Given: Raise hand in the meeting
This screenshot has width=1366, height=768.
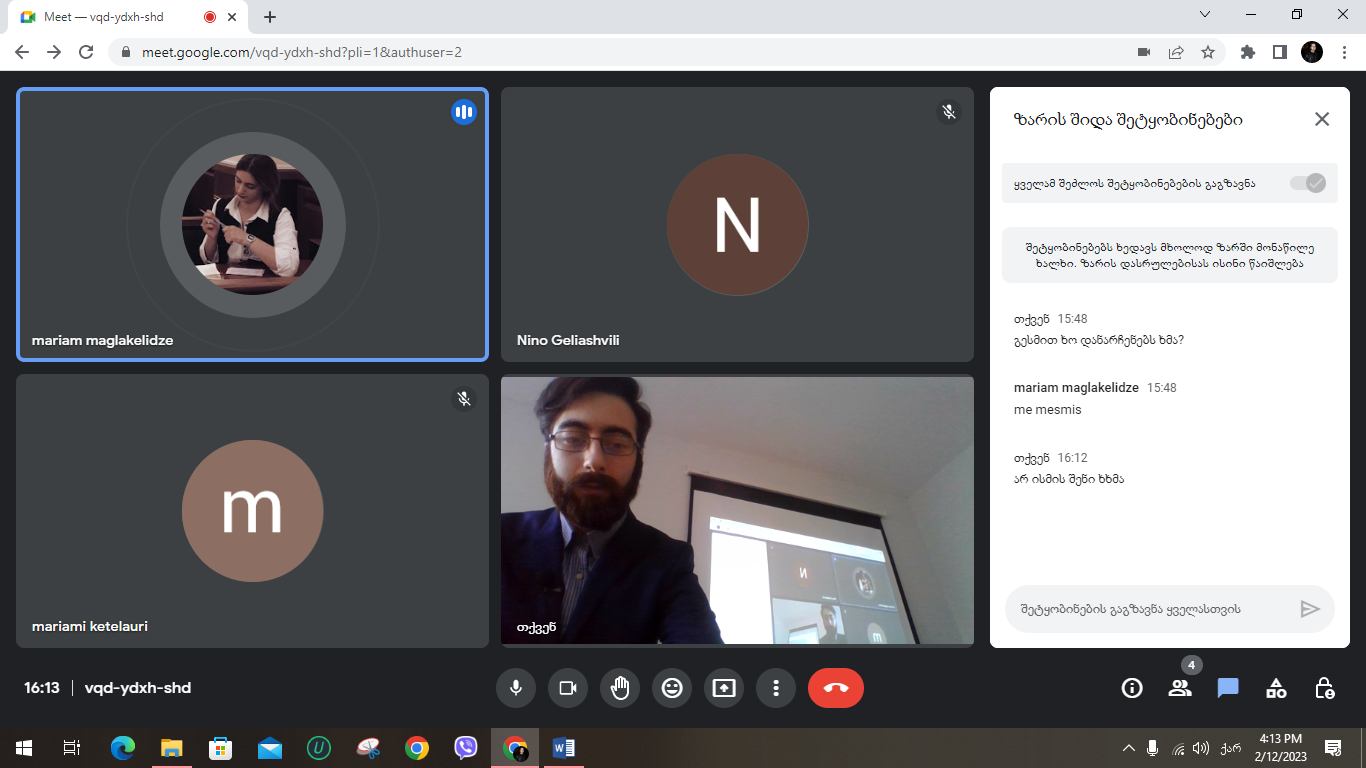Looking at the screenshot, I should 620,688.
